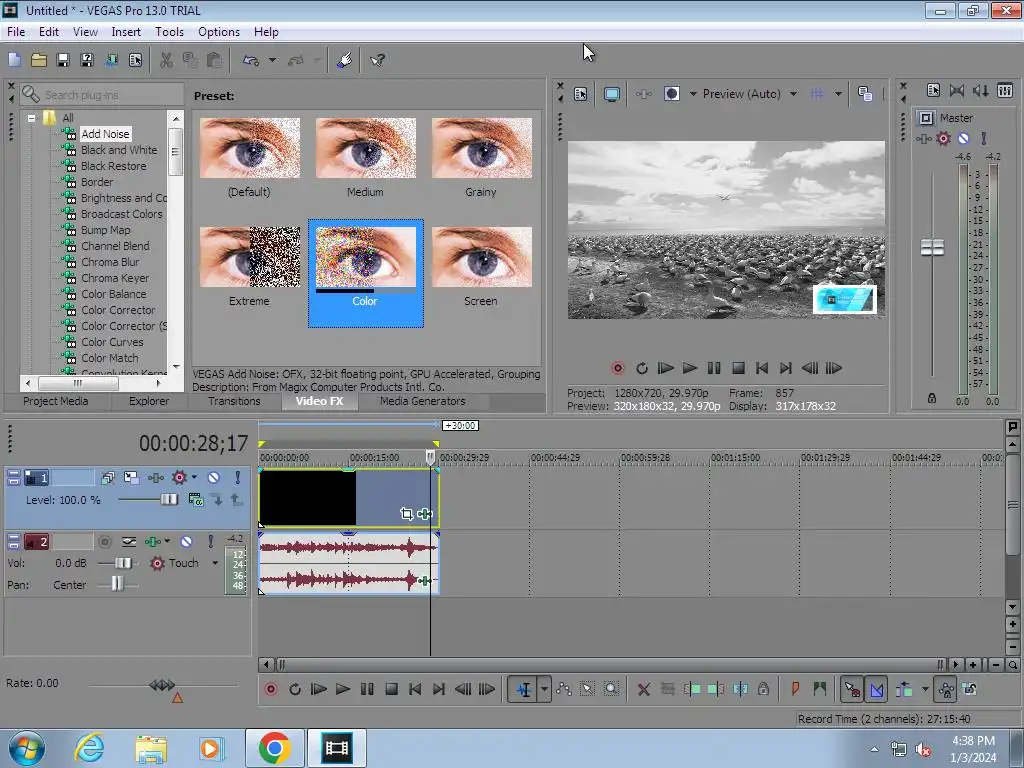Screen dimensions: 1024x768
Task: Open a project with the folder icon
Action: [x=39, y=60]
